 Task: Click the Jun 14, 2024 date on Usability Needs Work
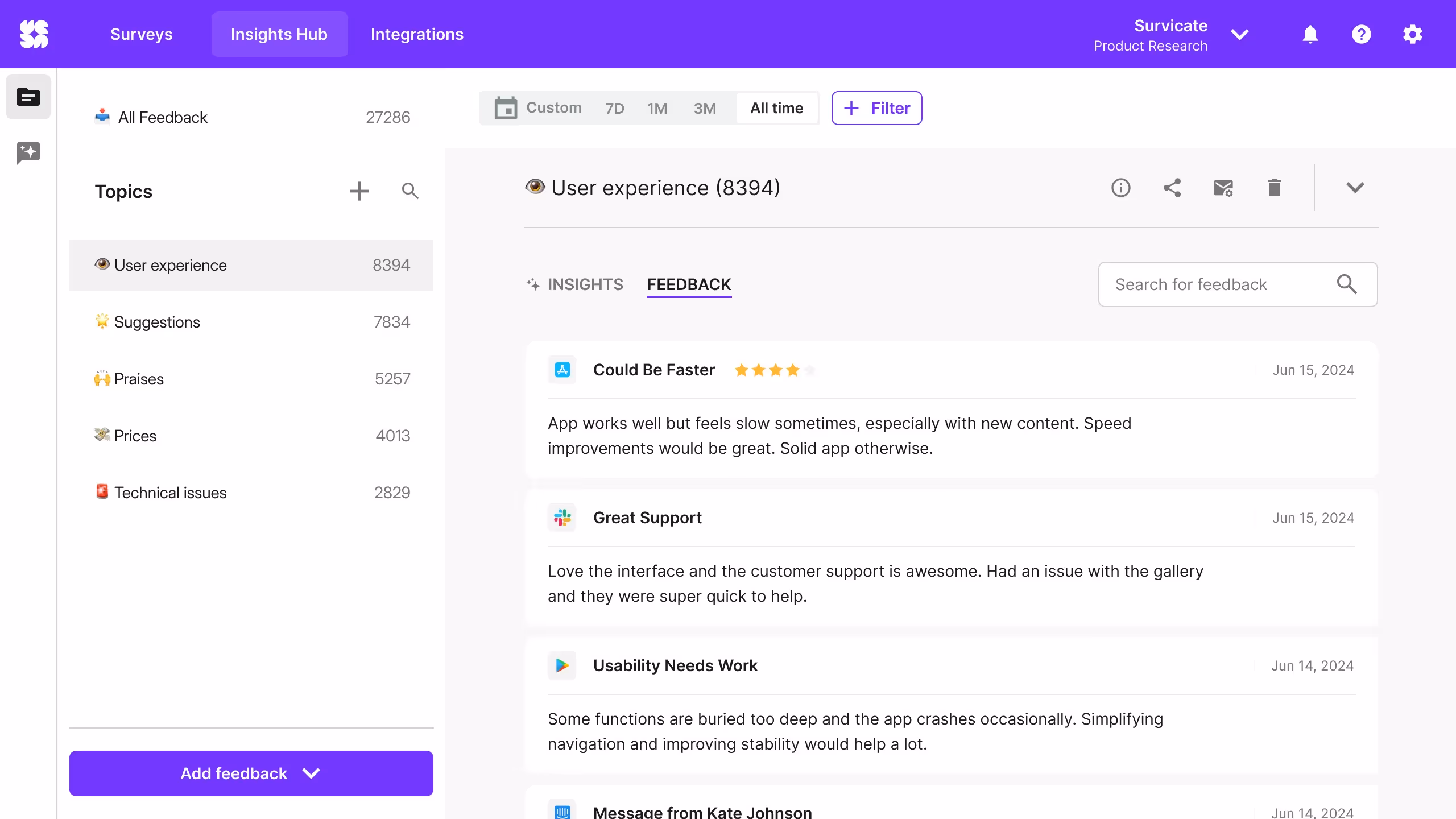point(1313,665)
